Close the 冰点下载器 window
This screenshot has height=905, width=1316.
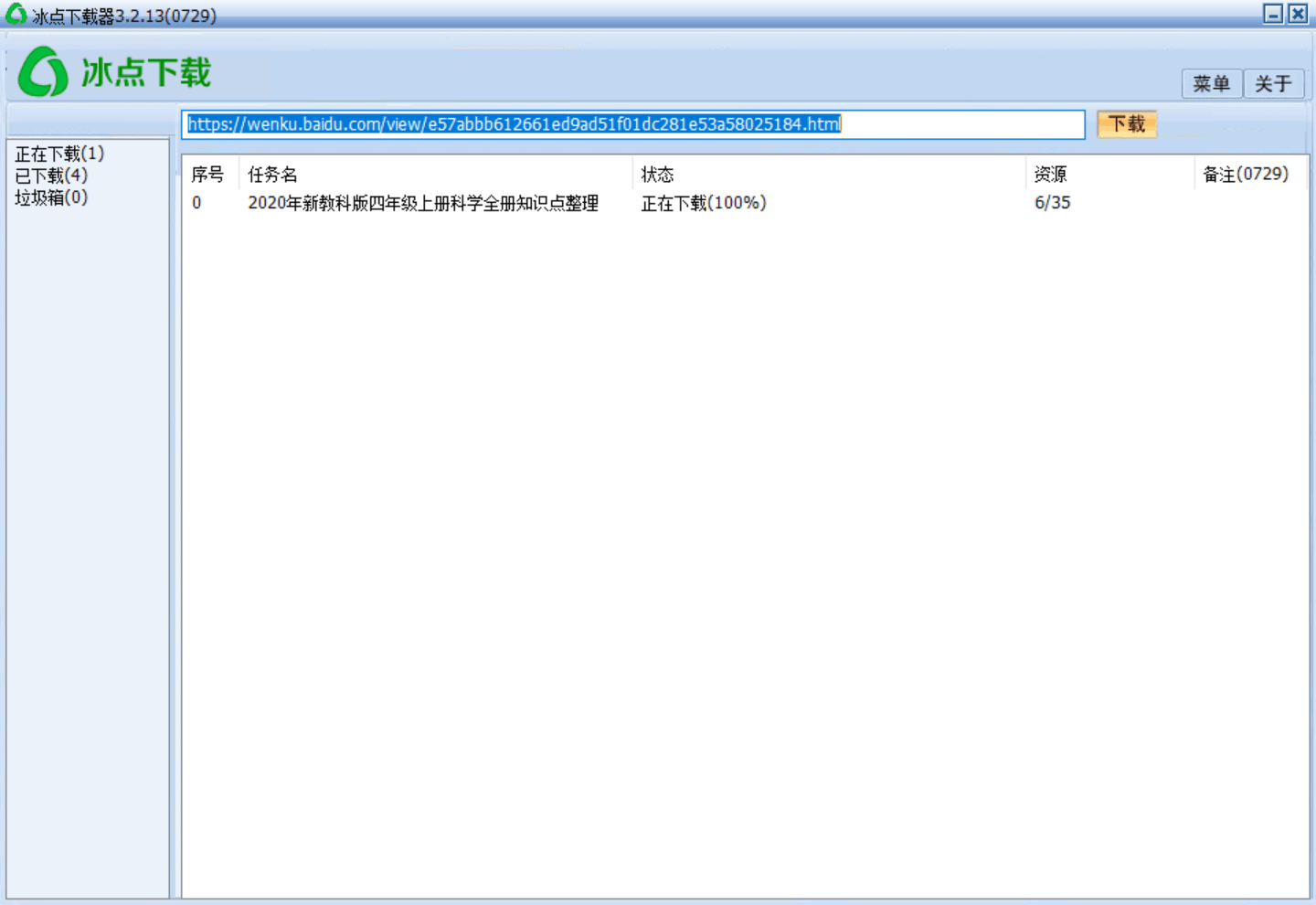pos(1298,14)
